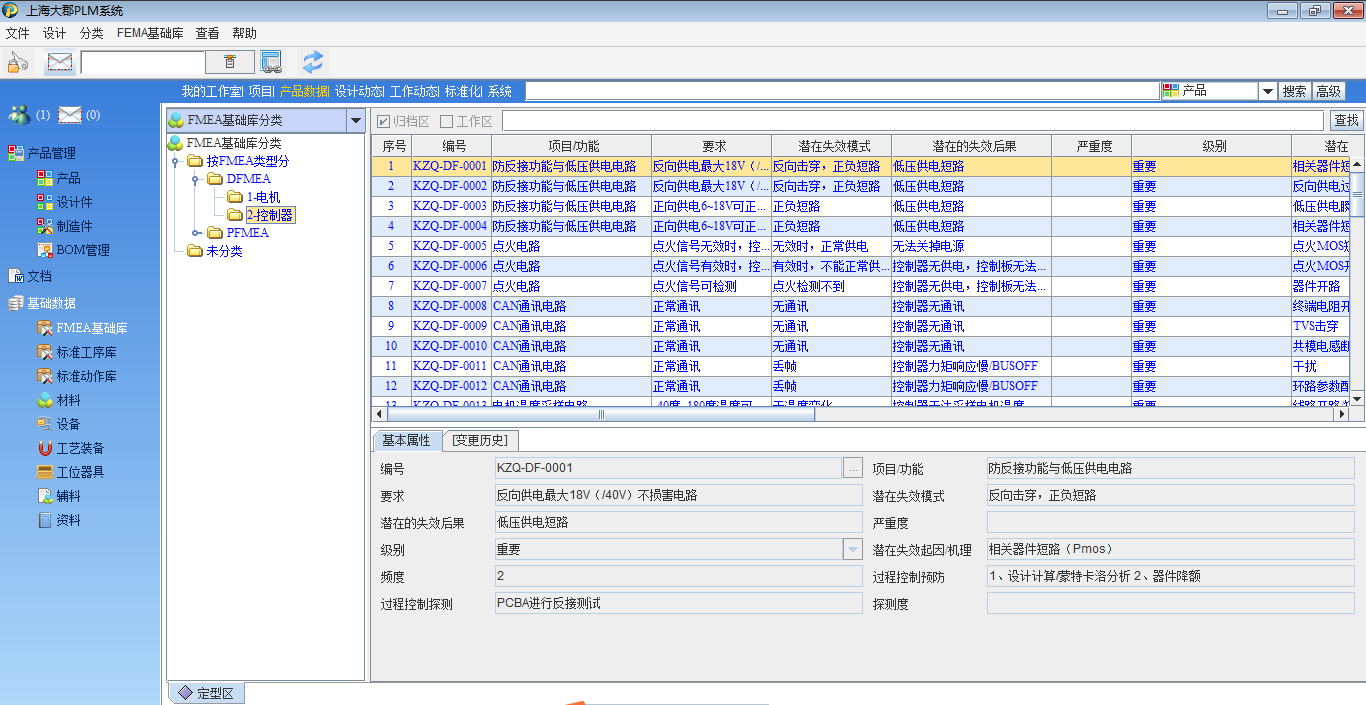Toggle the 归档区 checkbox
Viewport: 1366px width, 705px height.
point(383,121)
